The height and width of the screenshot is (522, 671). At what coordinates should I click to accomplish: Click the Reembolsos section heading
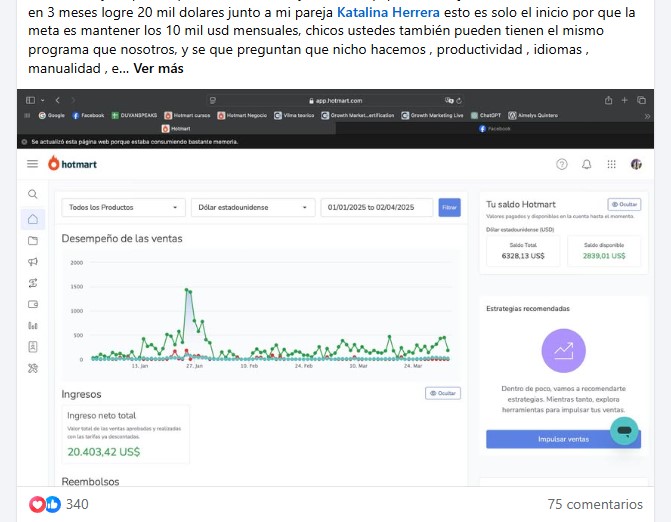click(x=90, y=481)
